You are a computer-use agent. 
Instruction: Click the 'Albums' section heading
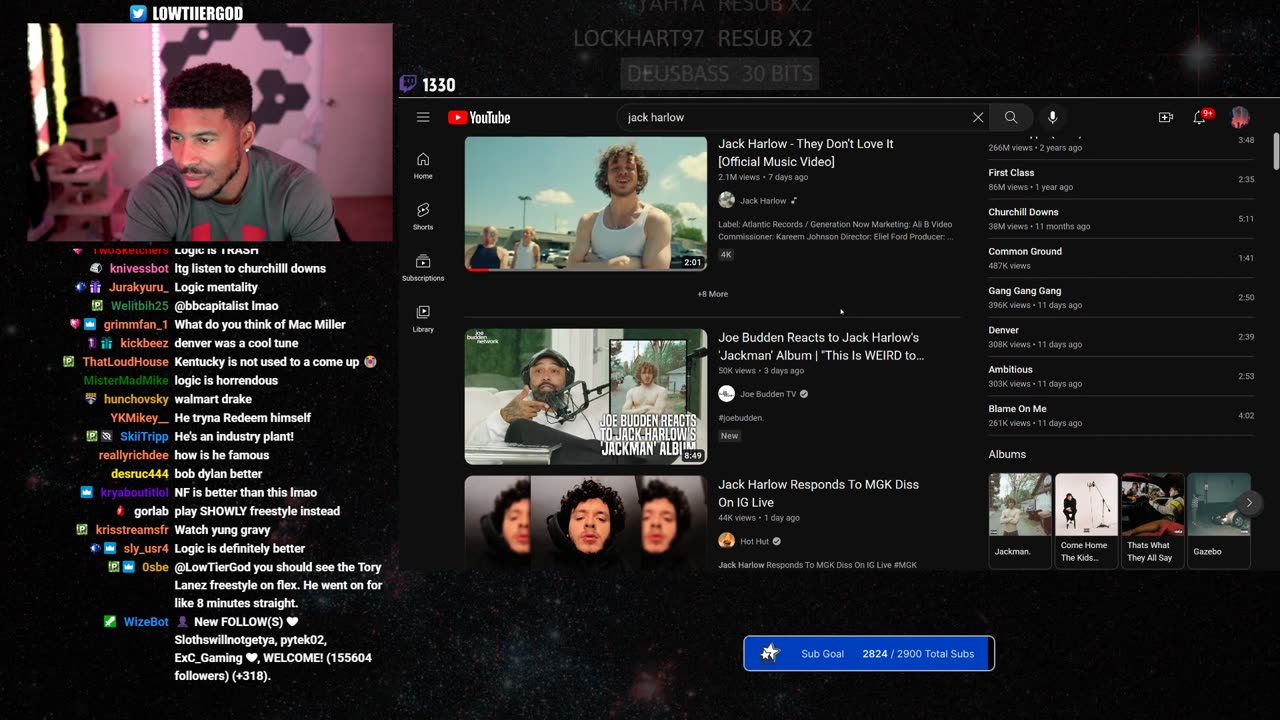coord(1007,454)
